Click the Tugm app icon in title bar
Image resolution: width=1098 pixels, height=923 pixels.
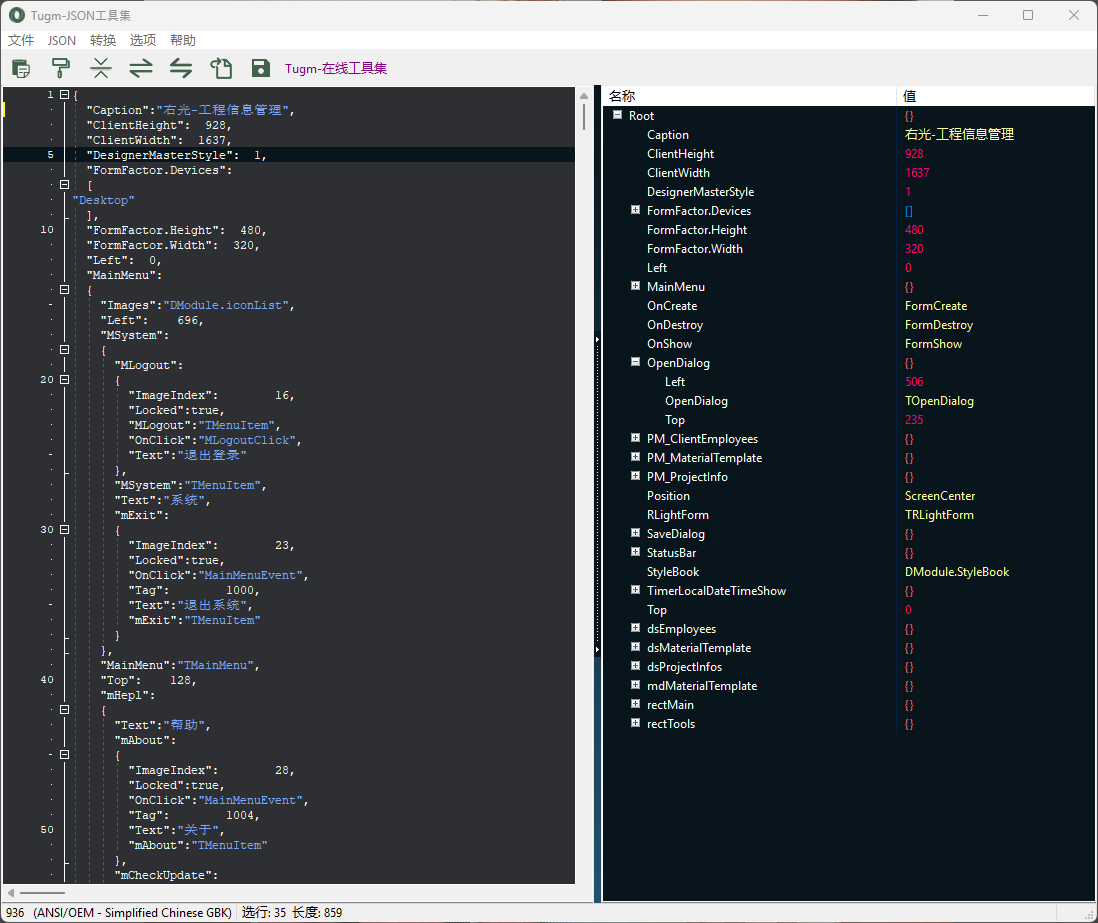15,15
